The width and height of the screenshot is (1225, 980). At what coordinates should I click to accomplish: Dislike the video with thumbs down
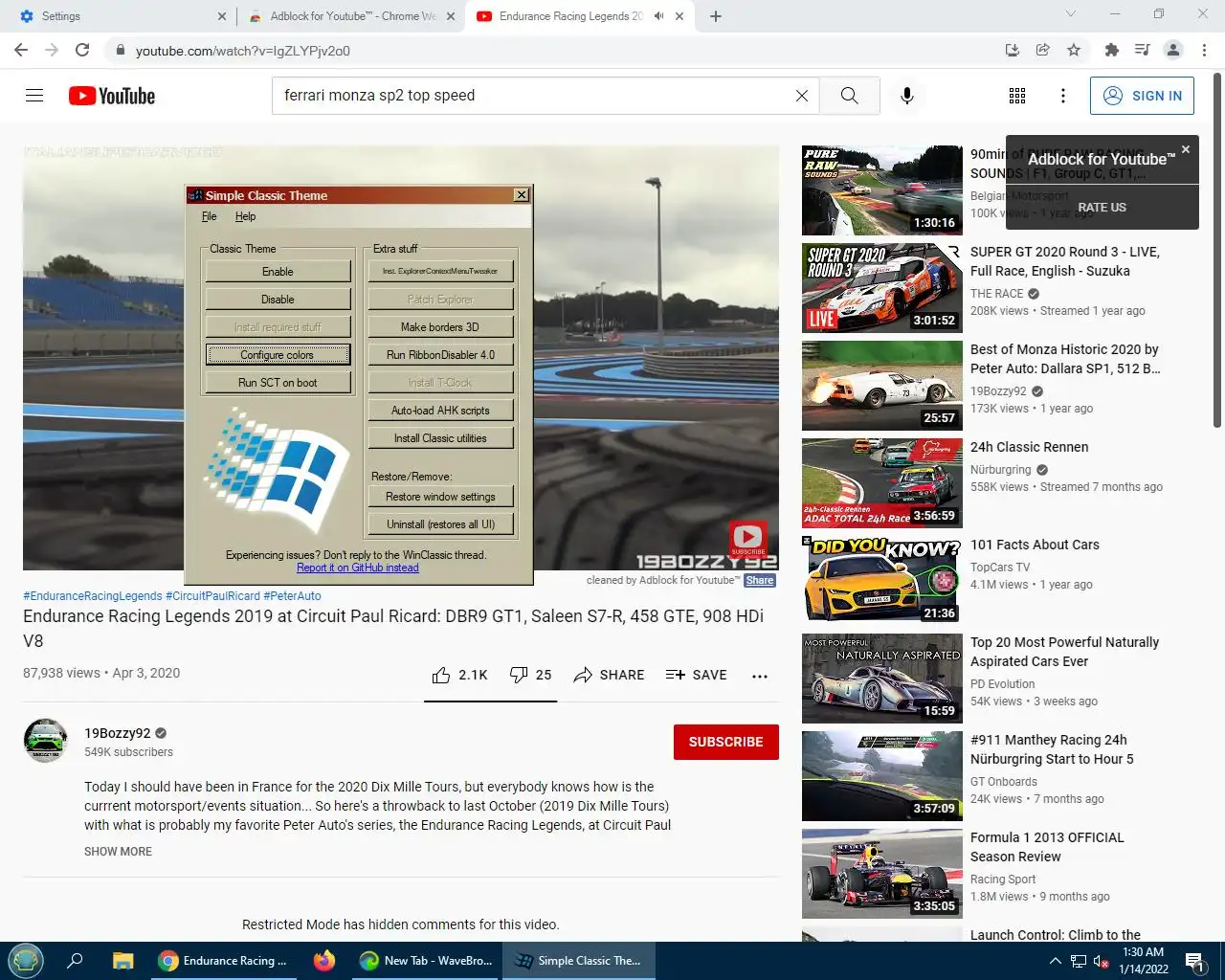point(530,675)
